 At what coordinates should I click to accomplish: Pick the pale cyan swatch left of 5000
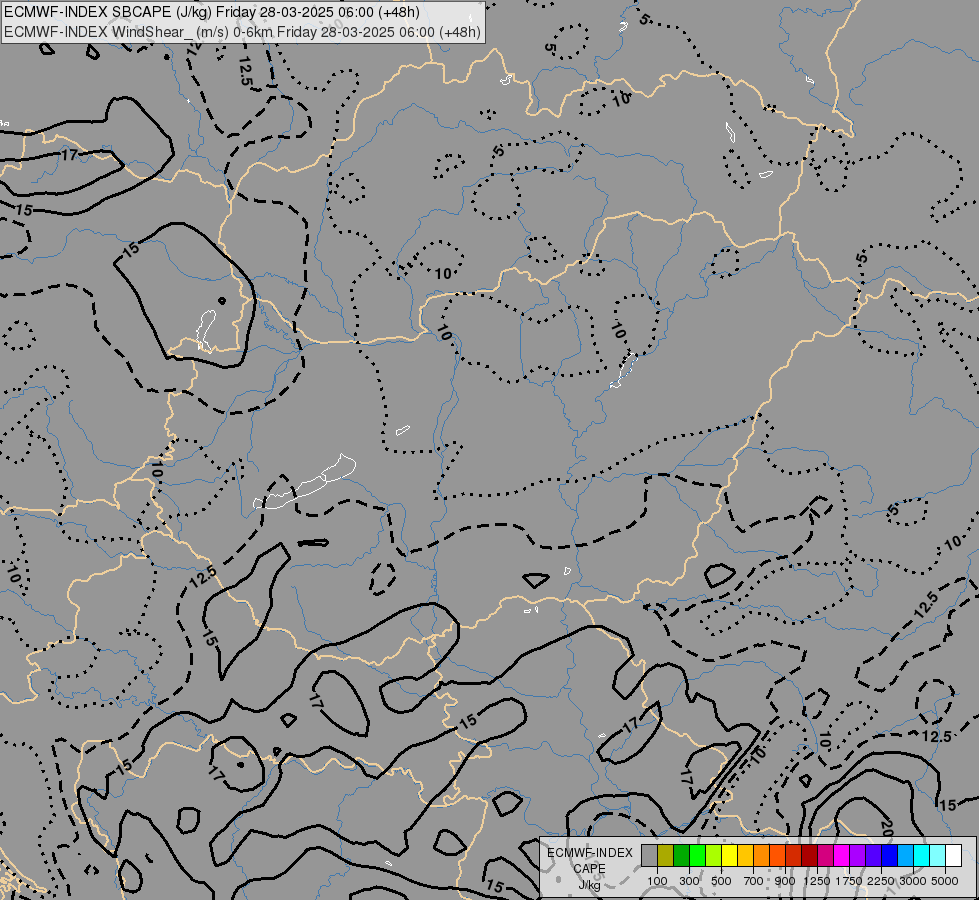pyautogui.click(x=938, y=856)
